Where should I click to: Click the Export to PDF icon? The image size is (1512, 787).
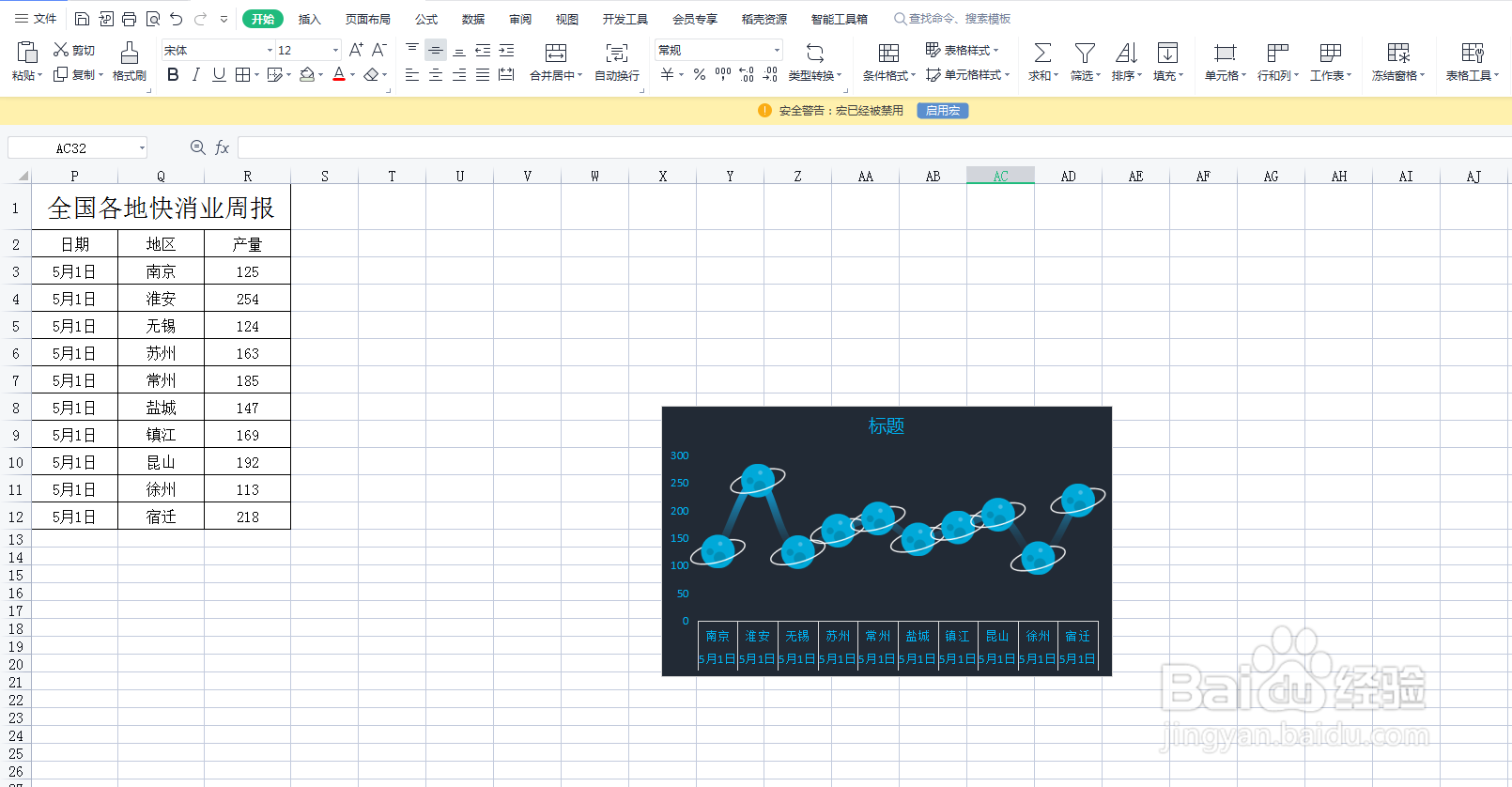(x=106, y=19)
